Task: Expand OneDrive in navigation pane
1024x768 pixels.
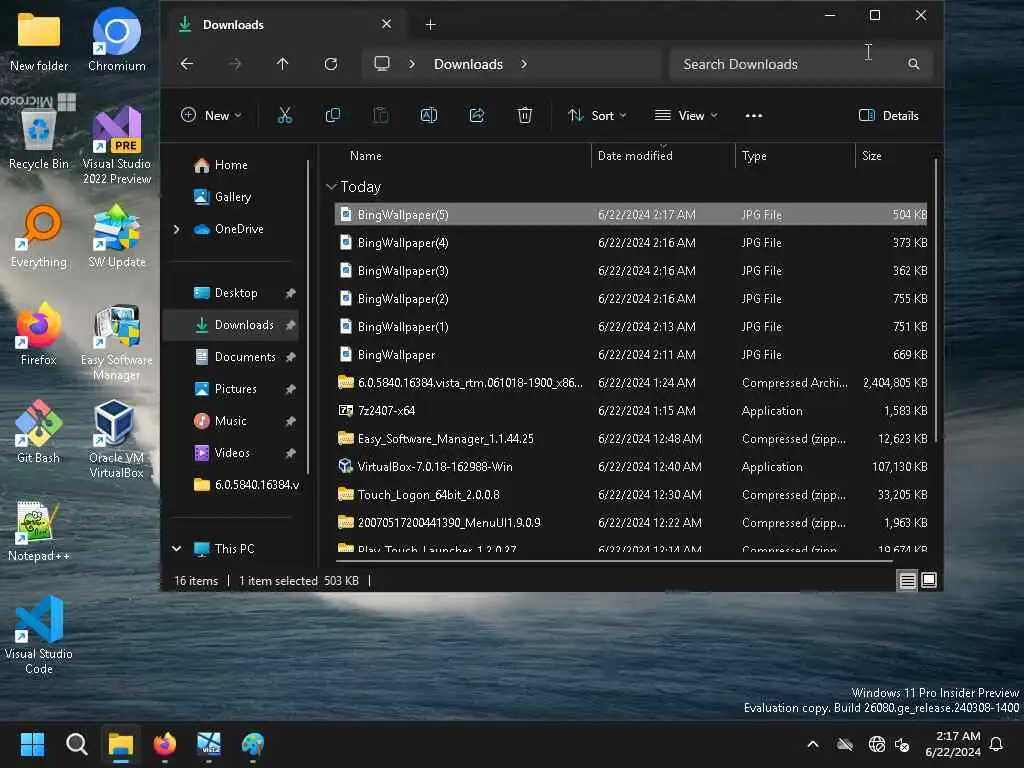Action: [x=176, y=229]
